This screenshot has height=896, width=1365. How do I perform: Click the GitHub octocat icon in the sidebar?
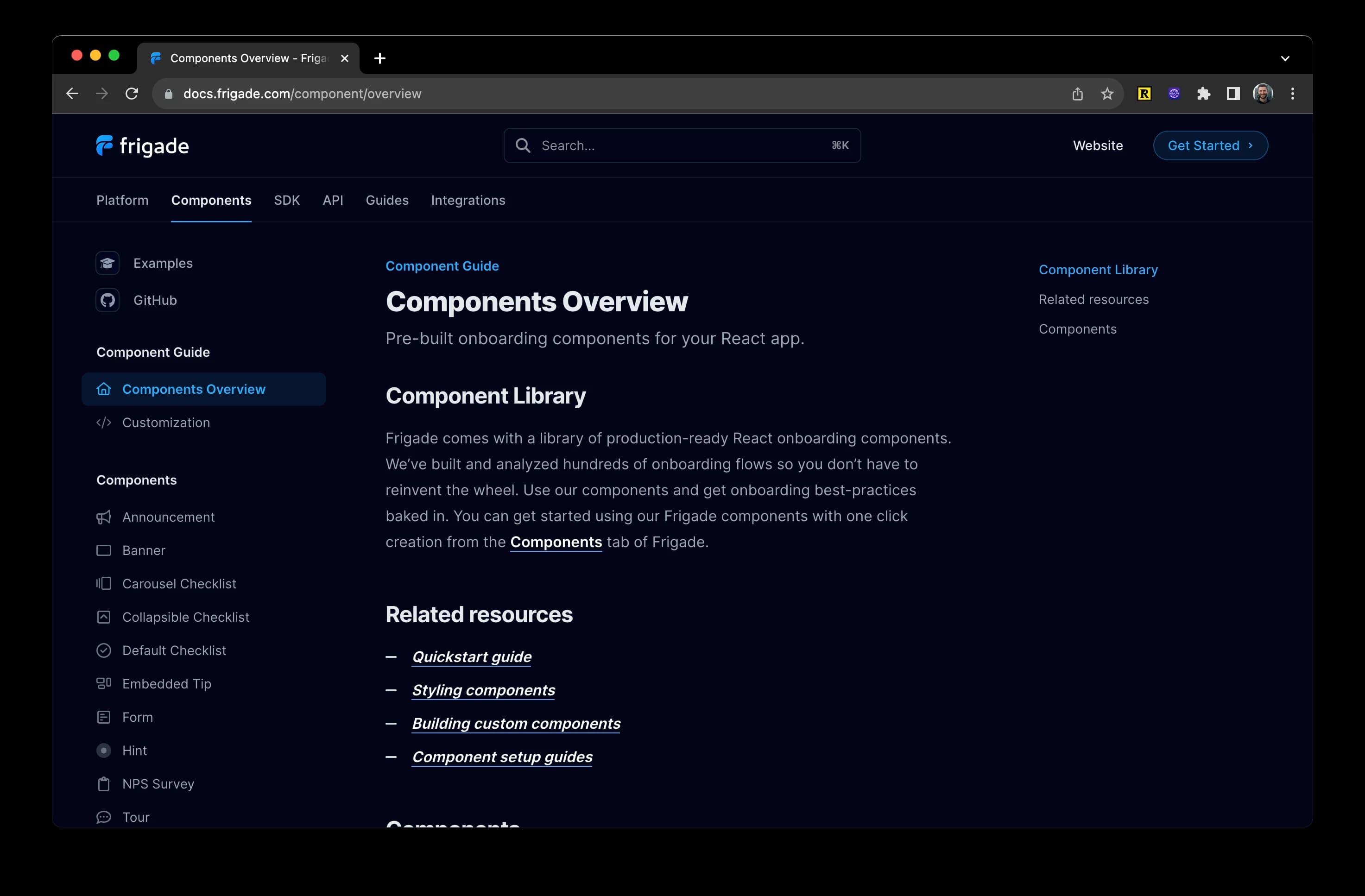click(107, 300)
